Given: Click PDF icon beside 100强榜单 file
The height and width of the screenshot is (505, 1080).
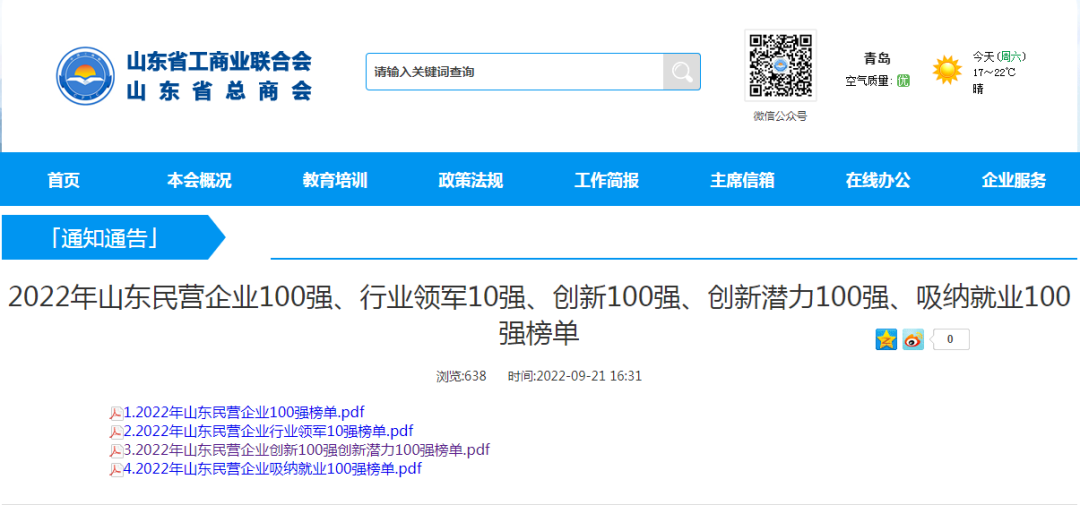Looking at the screenshot, I should point(116,413).
